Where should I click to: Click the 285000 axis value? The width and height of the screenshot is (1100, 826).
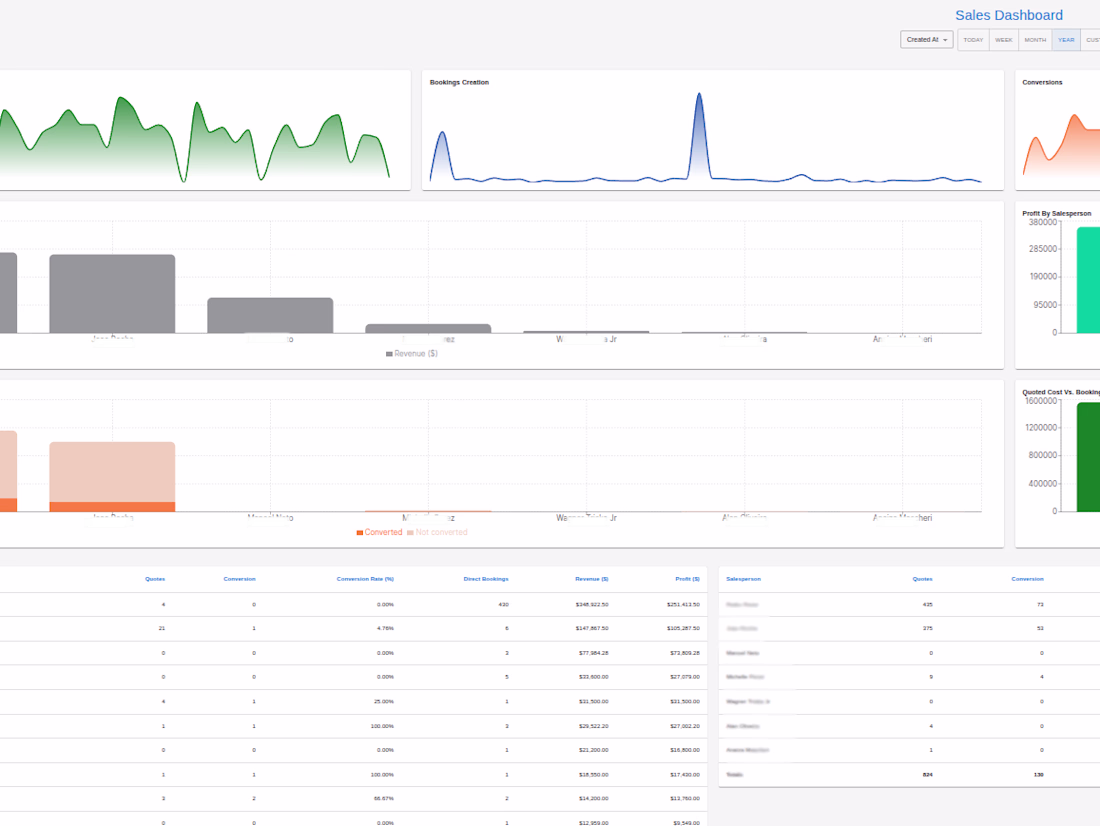[x=1042, y=249]
